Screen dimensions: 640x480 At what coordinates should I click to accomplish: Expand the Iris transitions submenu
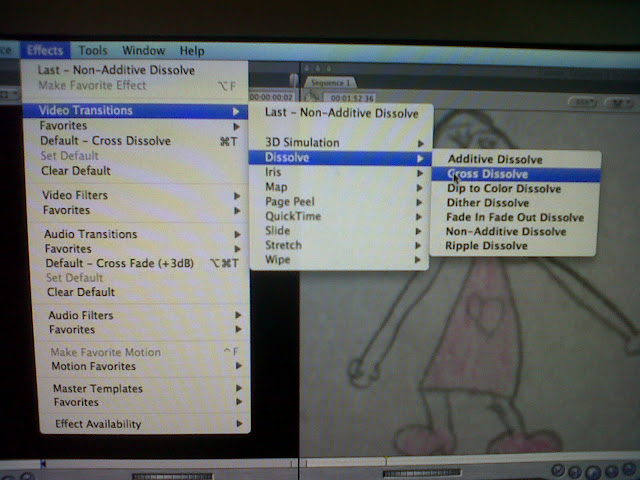(x=339, y=173)
